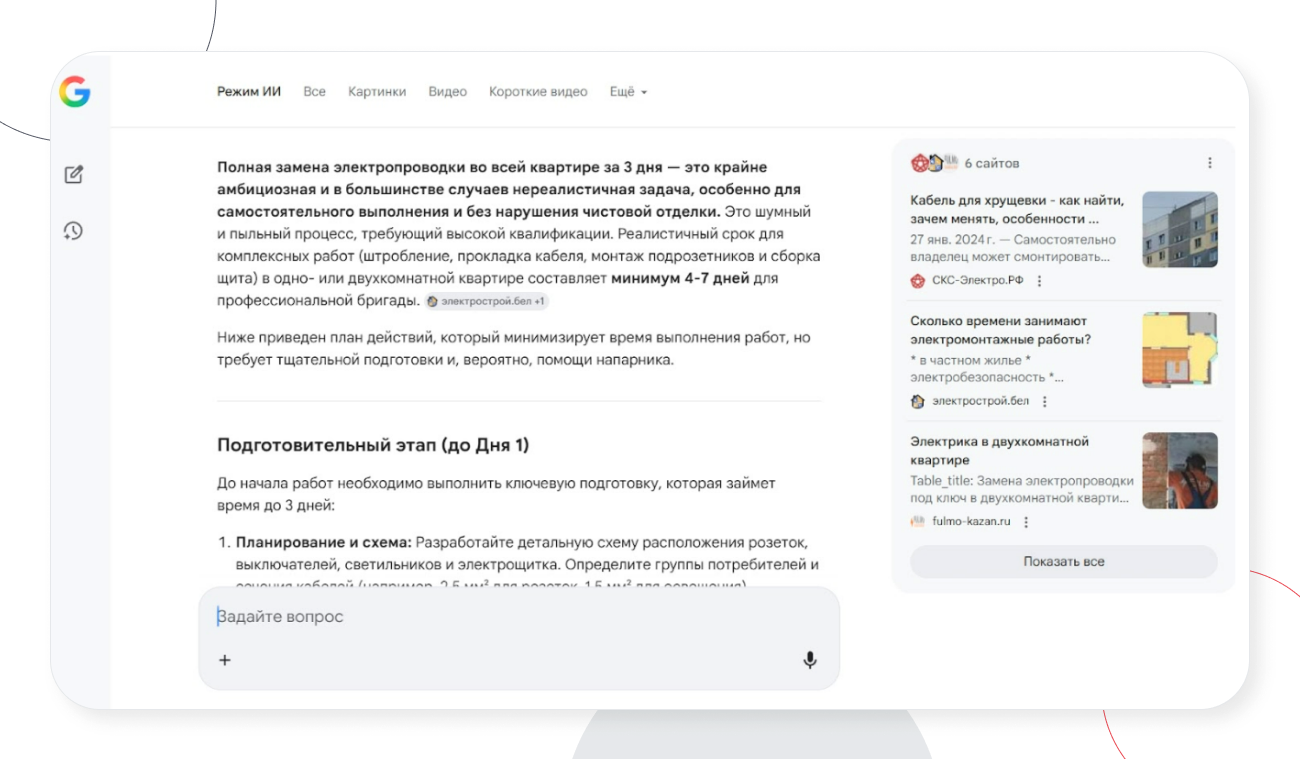The width and height of the screenshot is (1300, 759).
Task: Go to the Все results tab
Action: click(x=314, y=92)
